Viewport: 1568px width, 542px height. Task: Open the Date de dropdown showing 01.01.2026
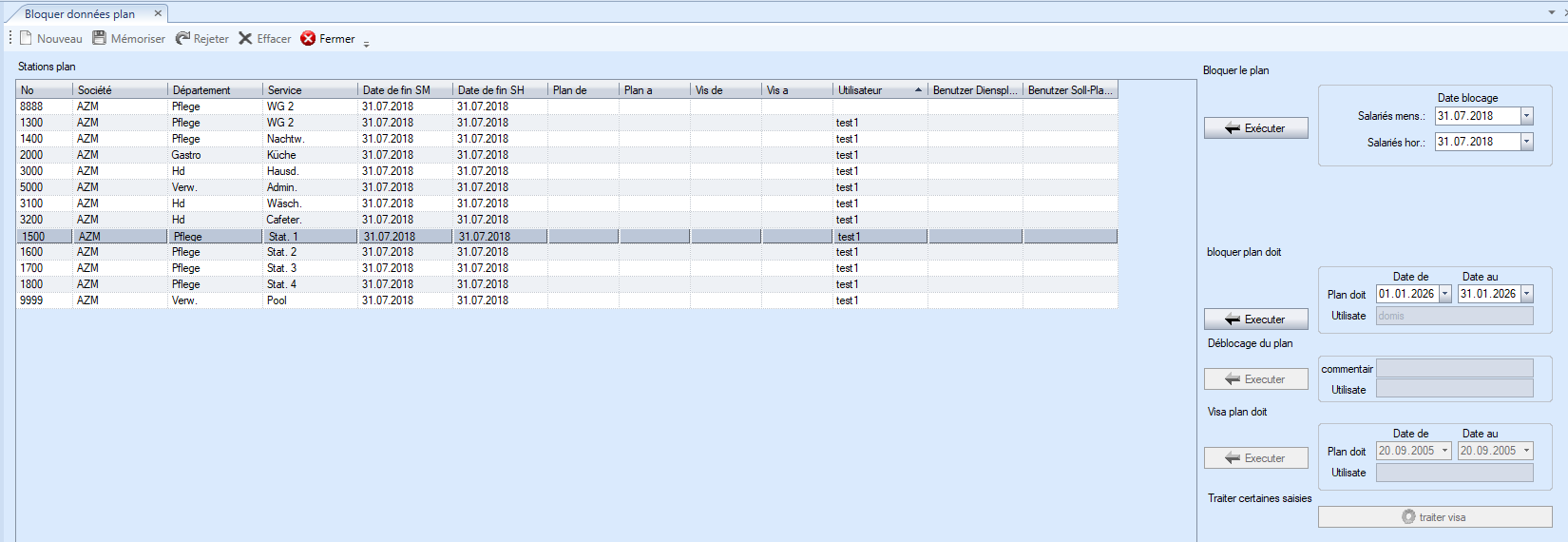1444,294
